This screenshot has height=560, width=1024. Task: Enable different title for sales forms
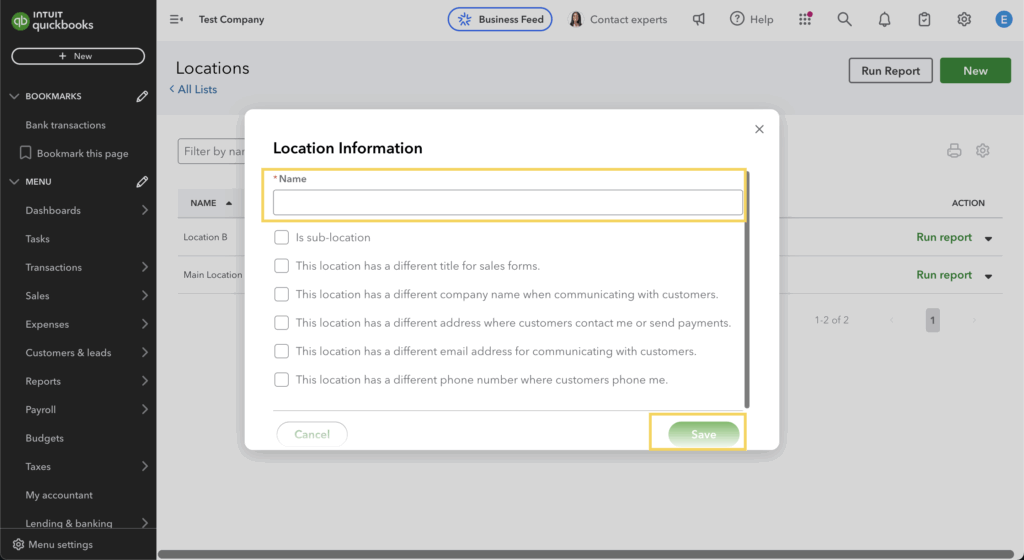pos(282,266)
